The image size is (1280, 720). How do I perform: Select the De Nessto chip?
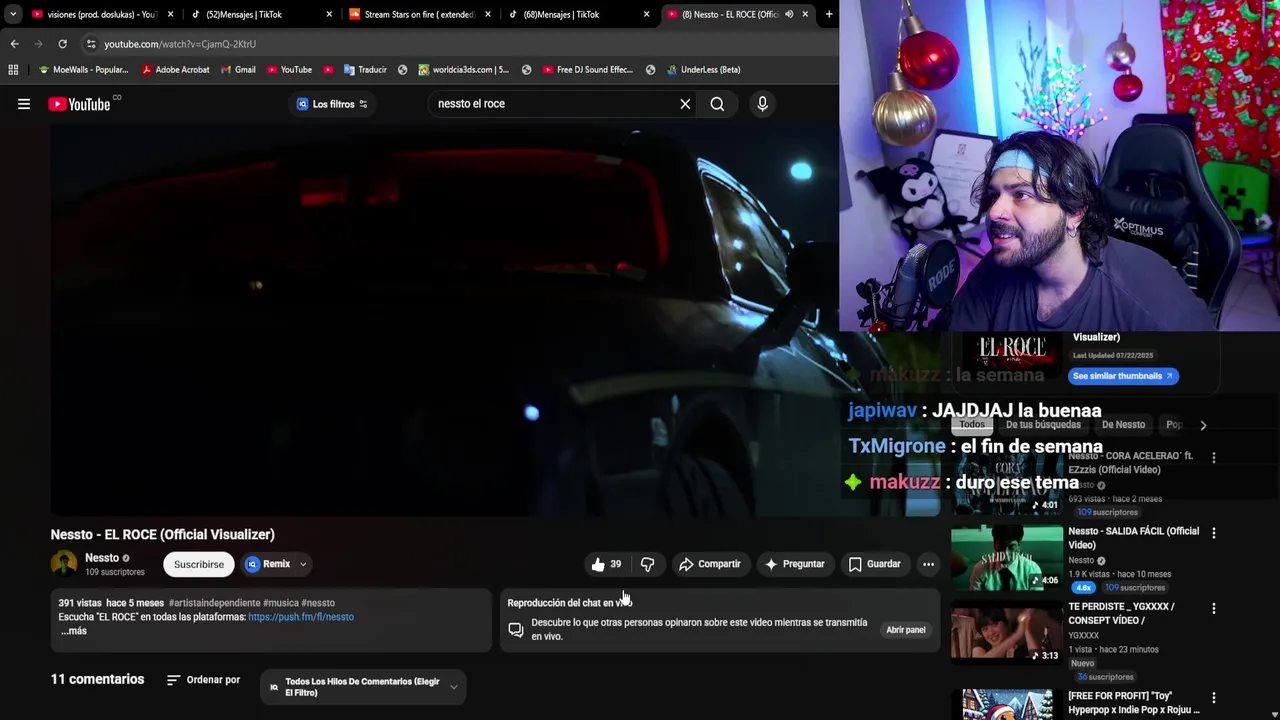tap(1123, 425)
